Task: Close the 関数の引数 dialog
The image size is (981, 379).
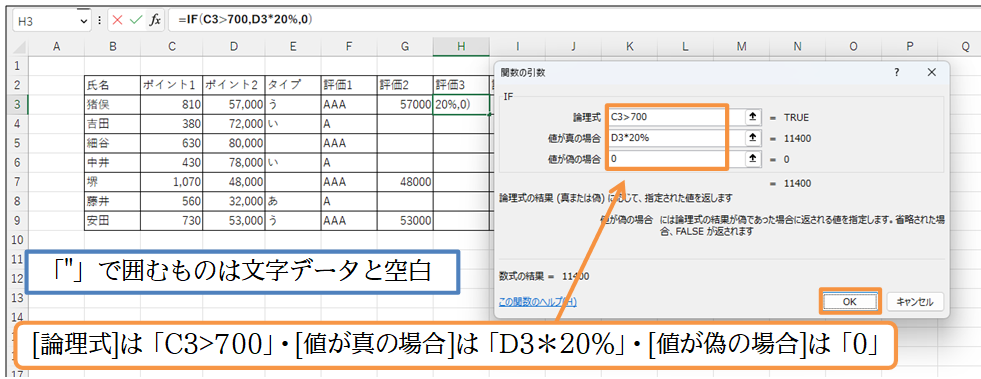Action: point(932,73)
